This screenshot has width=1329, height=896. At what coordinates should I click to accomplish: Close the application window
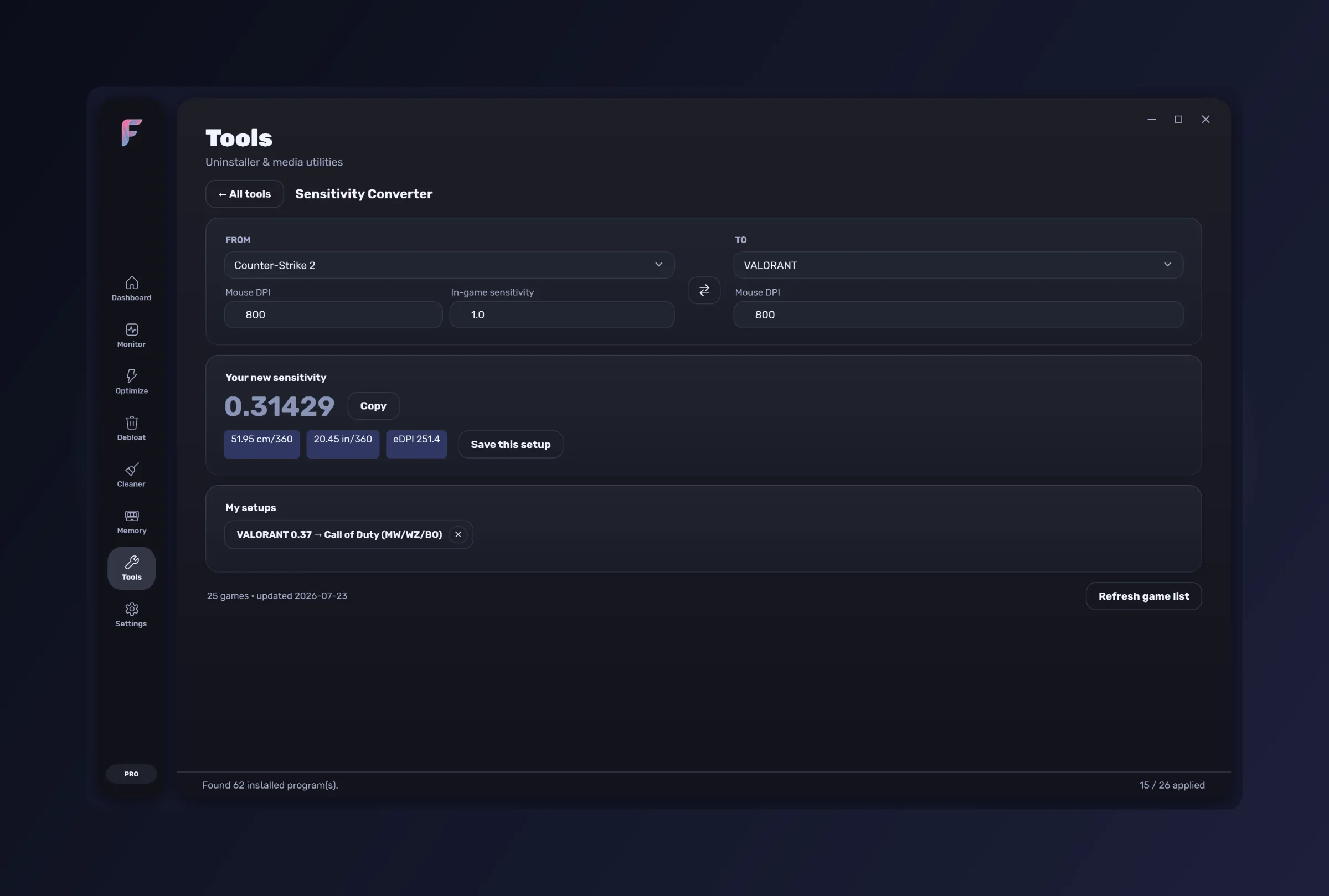pos(1206,120)
